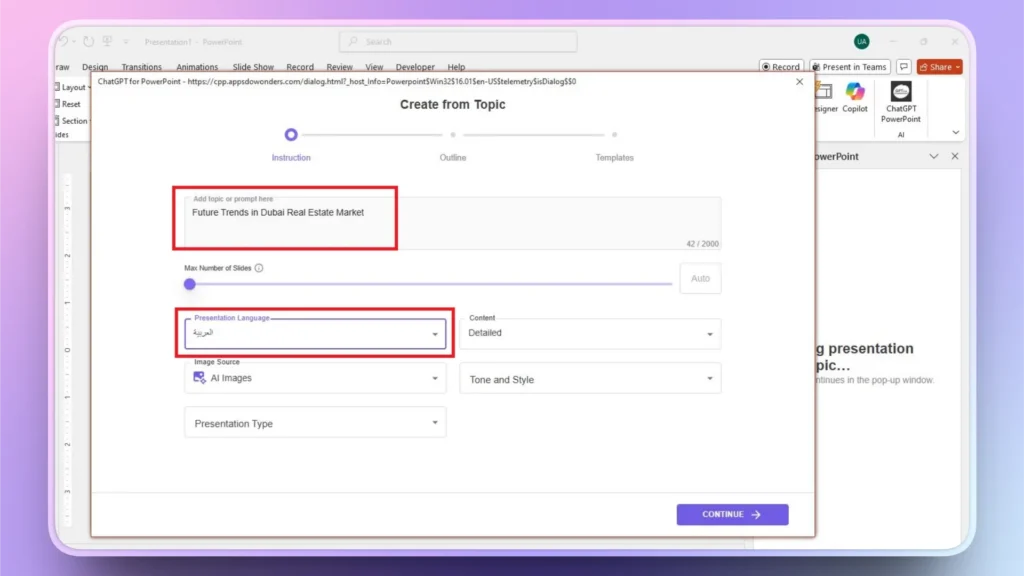Screen dimensions: 1024x576
Task: Open the Slide Show ribbon tab
Action: coord(253,66)
